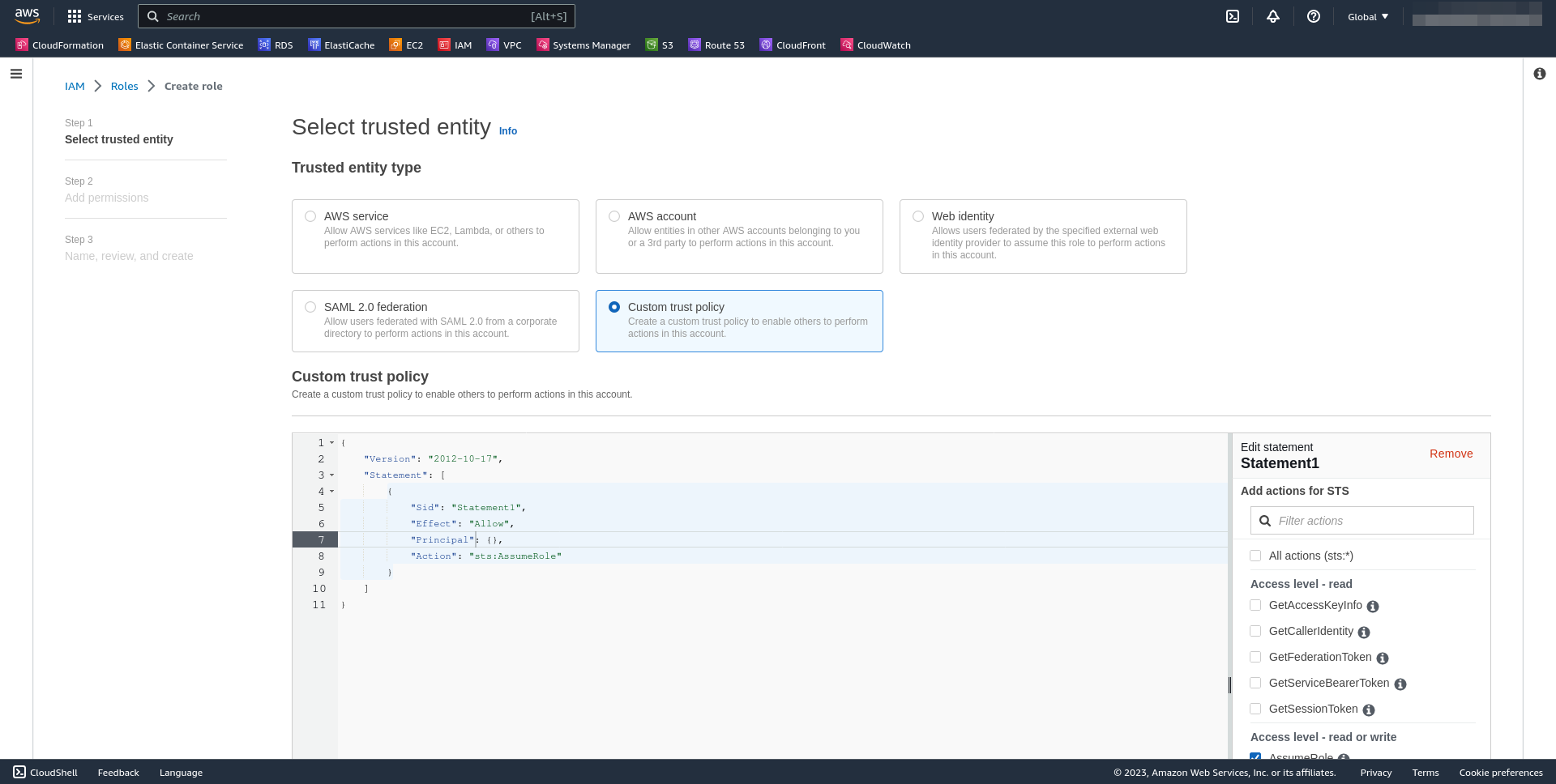1556x784 pixels.
Task: Click Remove for Statement1
Action: 1451,454
